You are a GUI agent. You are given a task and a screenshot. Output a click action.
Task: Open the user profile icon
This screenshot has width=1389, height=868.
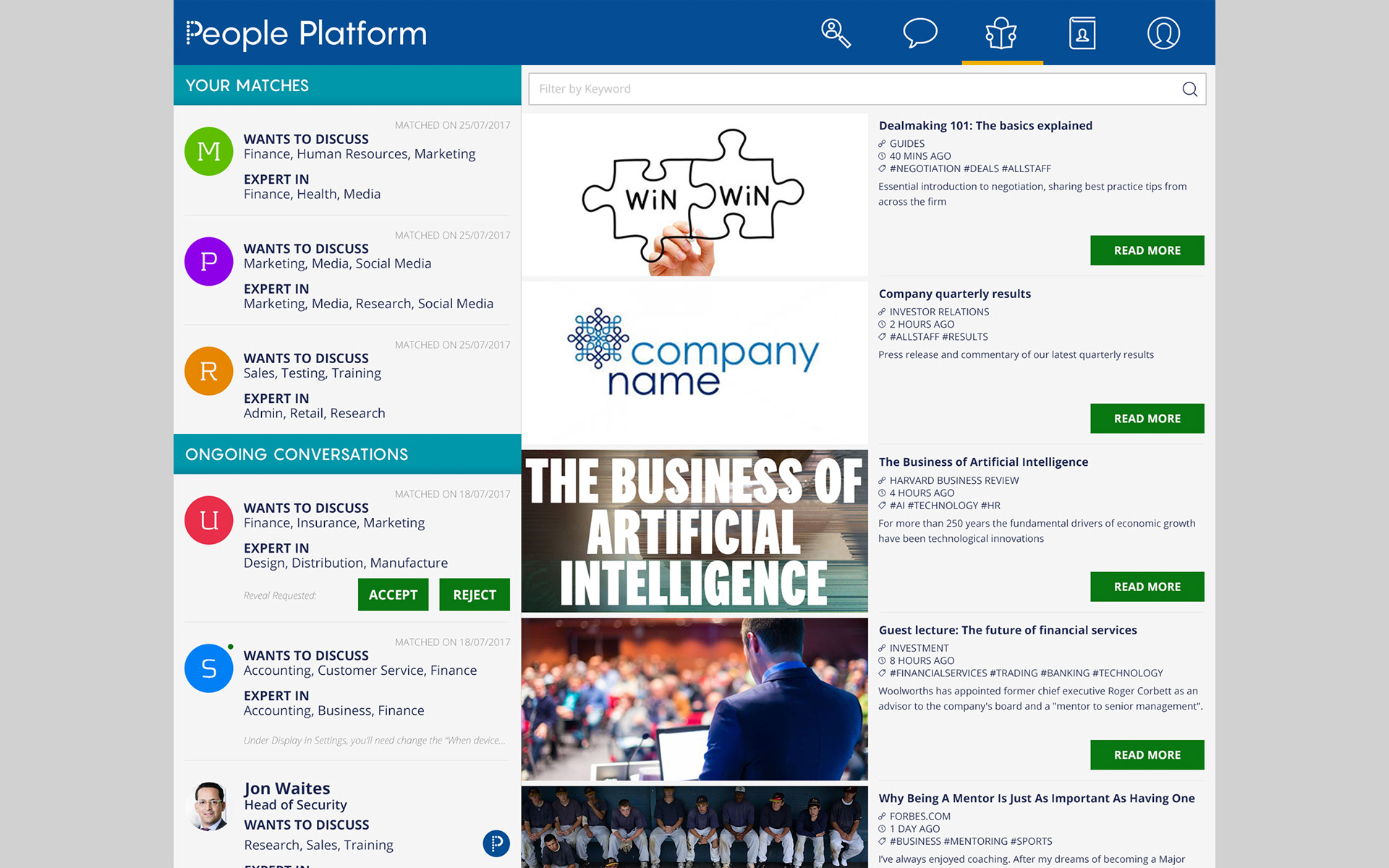[x=1163, y=33]
